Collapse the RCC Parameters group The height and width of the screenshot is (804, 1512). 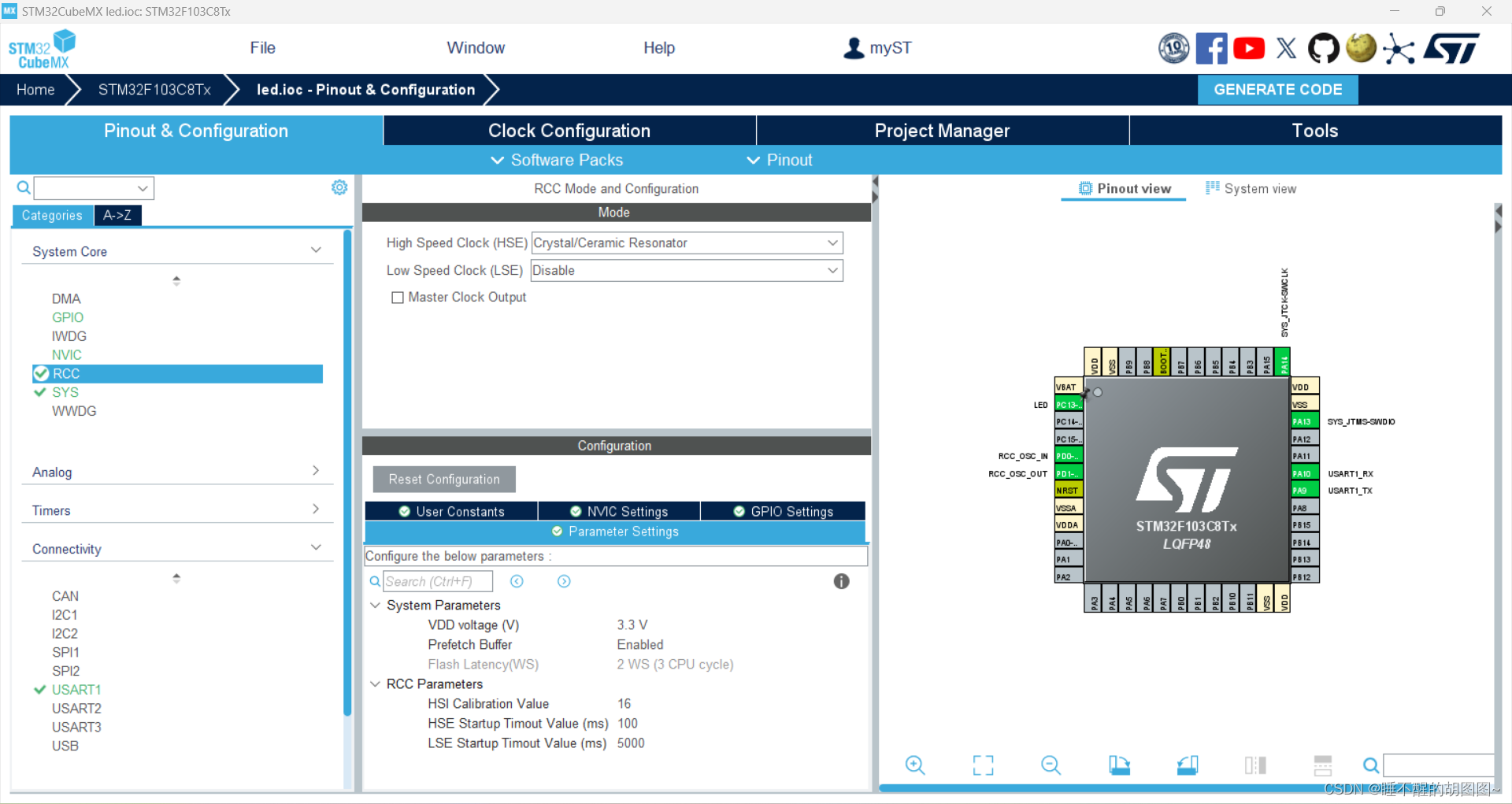(x=376, y=684)
